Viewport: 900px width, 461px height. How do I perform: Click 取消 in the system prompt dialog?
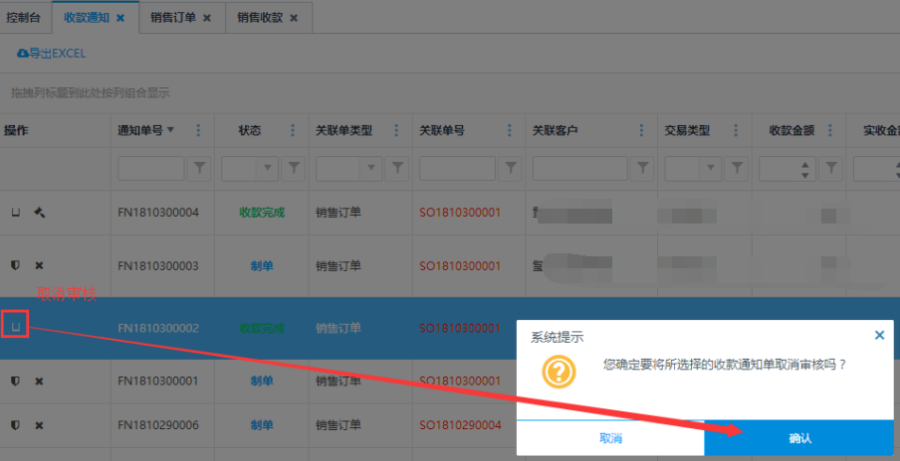coord(610,438)
